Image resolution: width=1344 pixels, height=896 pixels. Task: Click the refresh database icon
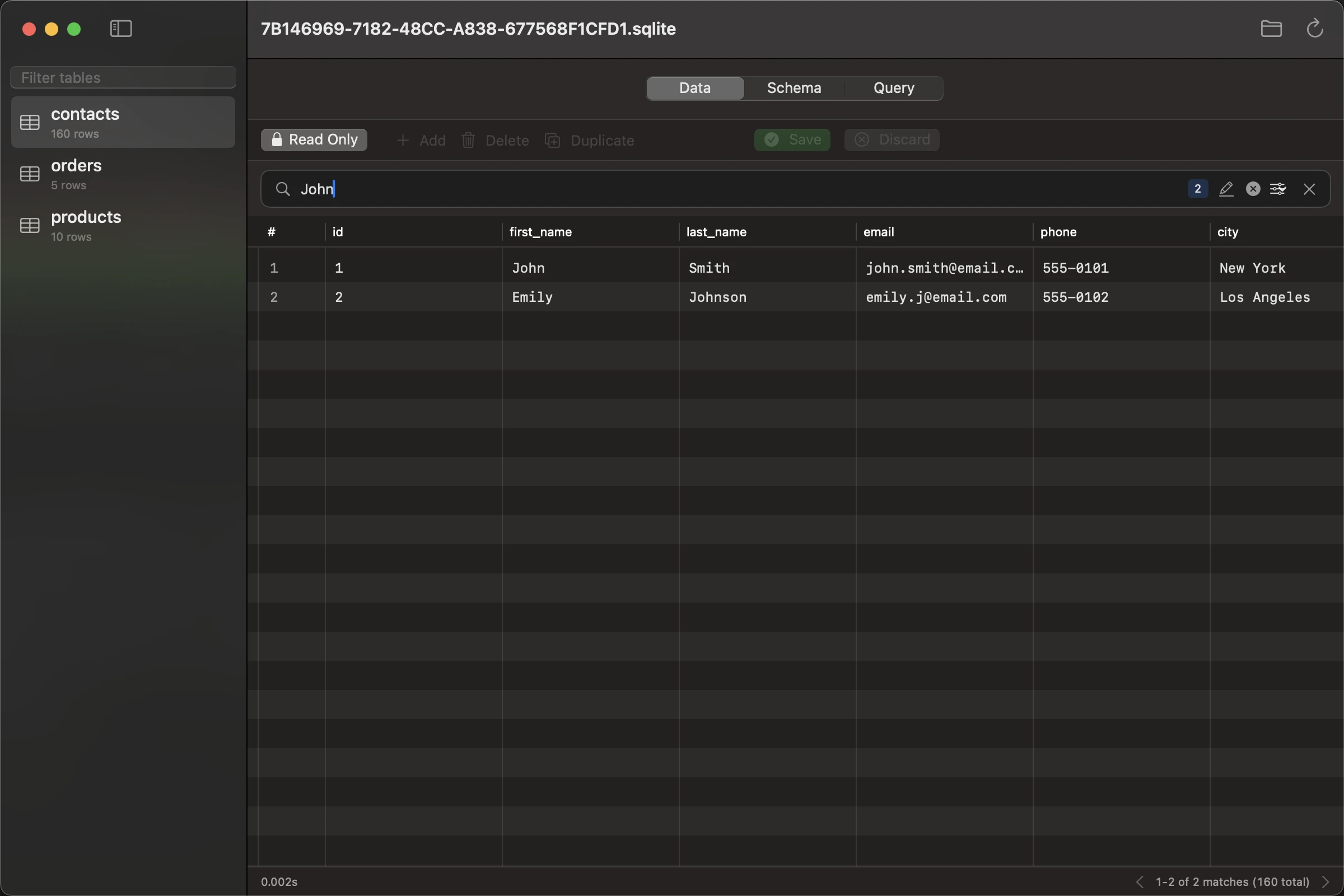1314,29
